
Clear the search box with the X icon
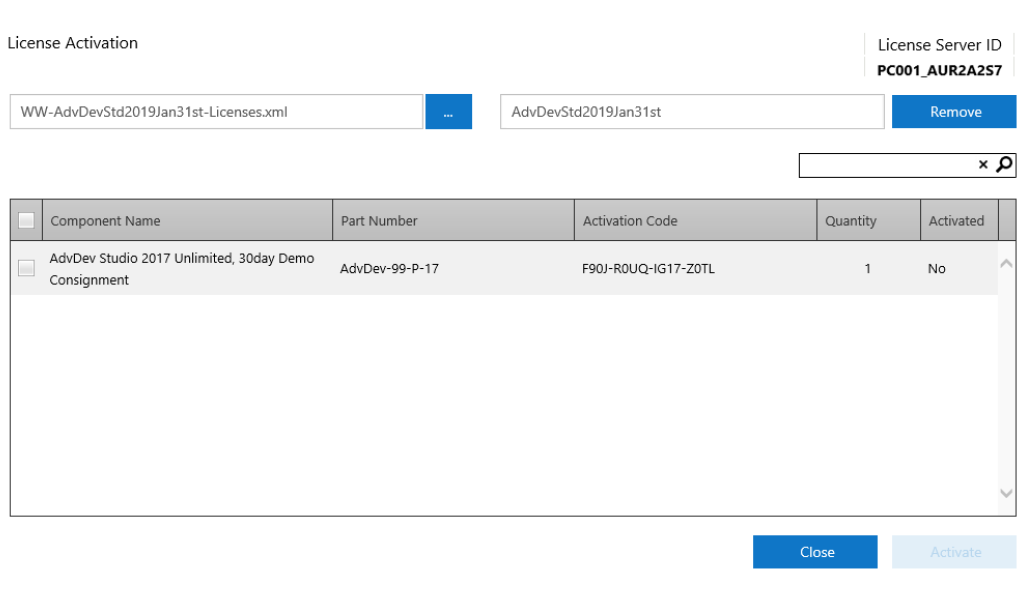tap(983, 165)
